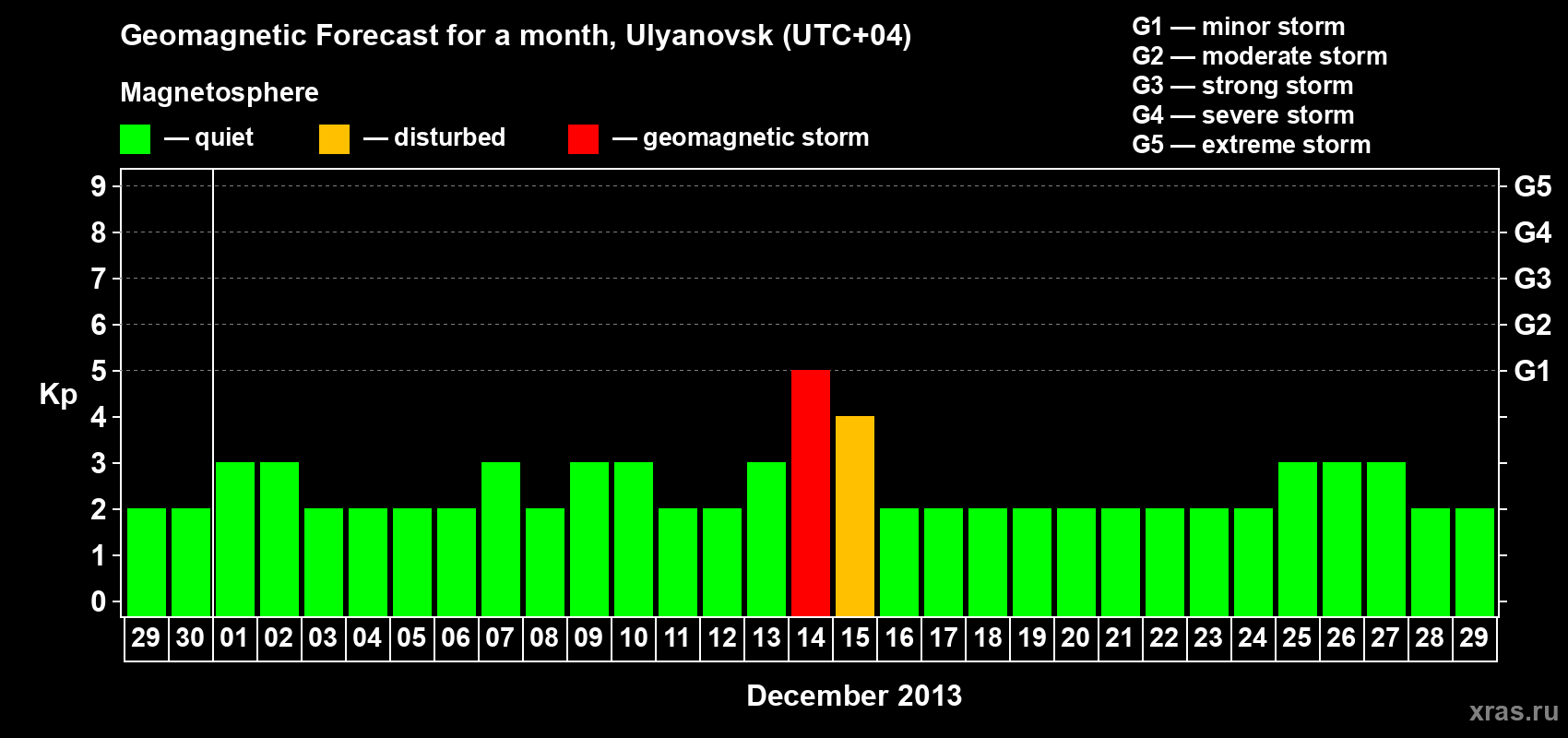This screenshot has width=1568, height=738.
Task: Click the 'G5 — extreme storm' legend line
Action: pos(1252,145)
